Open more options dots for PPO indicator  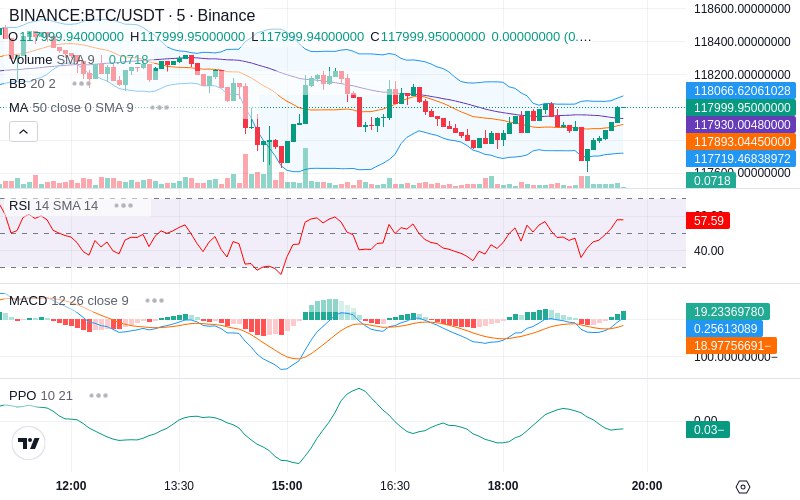point(98,395)
